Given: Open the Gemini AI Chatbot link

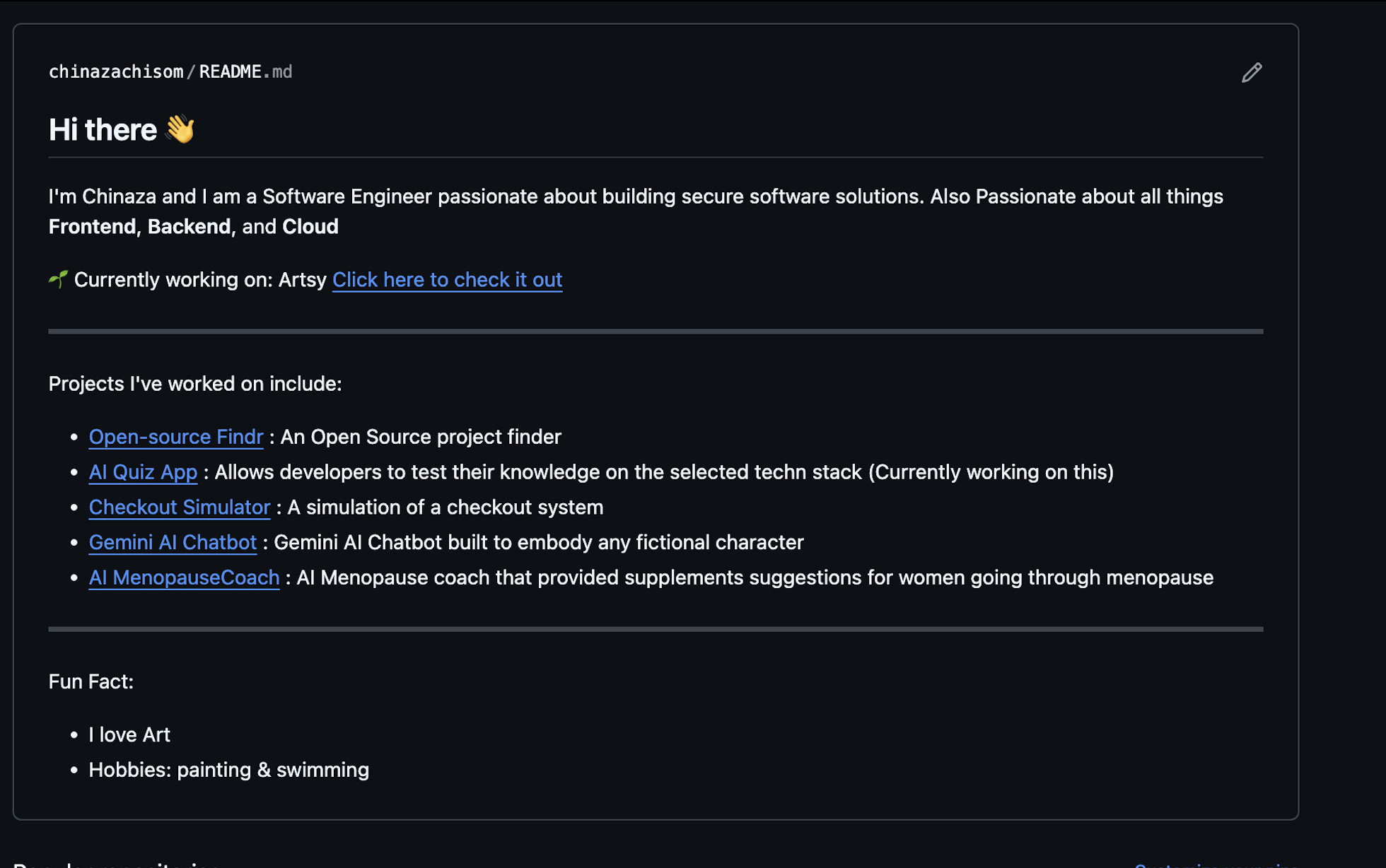Looking at the screenshot, I should pyautogui.click(x=173, y=542).
